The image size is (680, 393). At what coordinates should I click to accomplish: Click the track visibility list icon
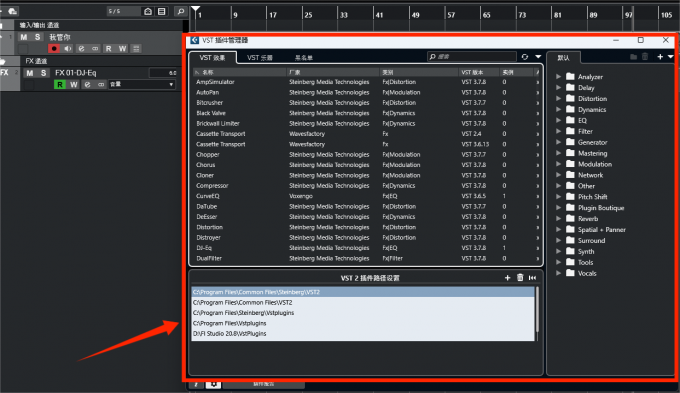[x=162, y=11]
